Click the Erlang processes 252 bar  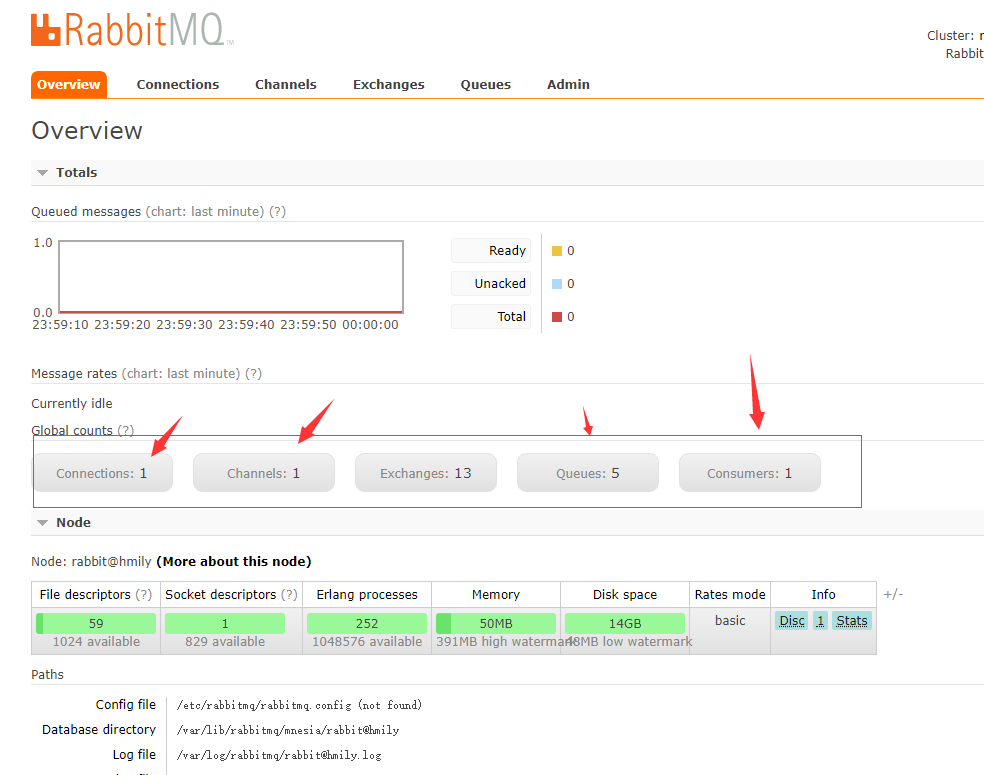[366, 623]
